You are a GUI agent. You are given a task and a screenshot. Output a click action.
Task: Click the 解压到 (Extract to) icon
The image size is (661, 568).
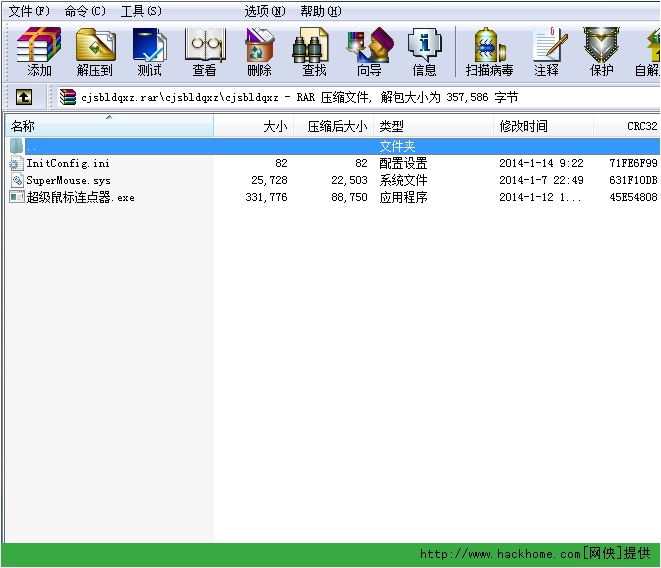pyautogui.click(x=95, y=51)
